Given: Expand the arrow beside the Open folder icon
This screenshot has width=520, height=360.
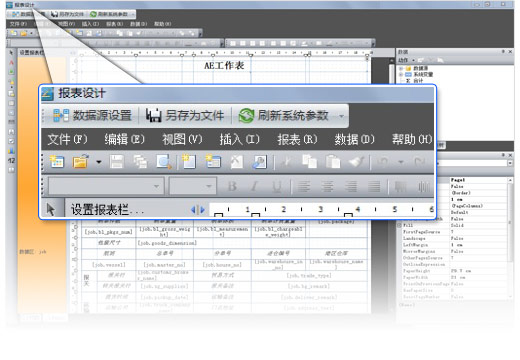Looking at the screenshot, I should (99, 162).
